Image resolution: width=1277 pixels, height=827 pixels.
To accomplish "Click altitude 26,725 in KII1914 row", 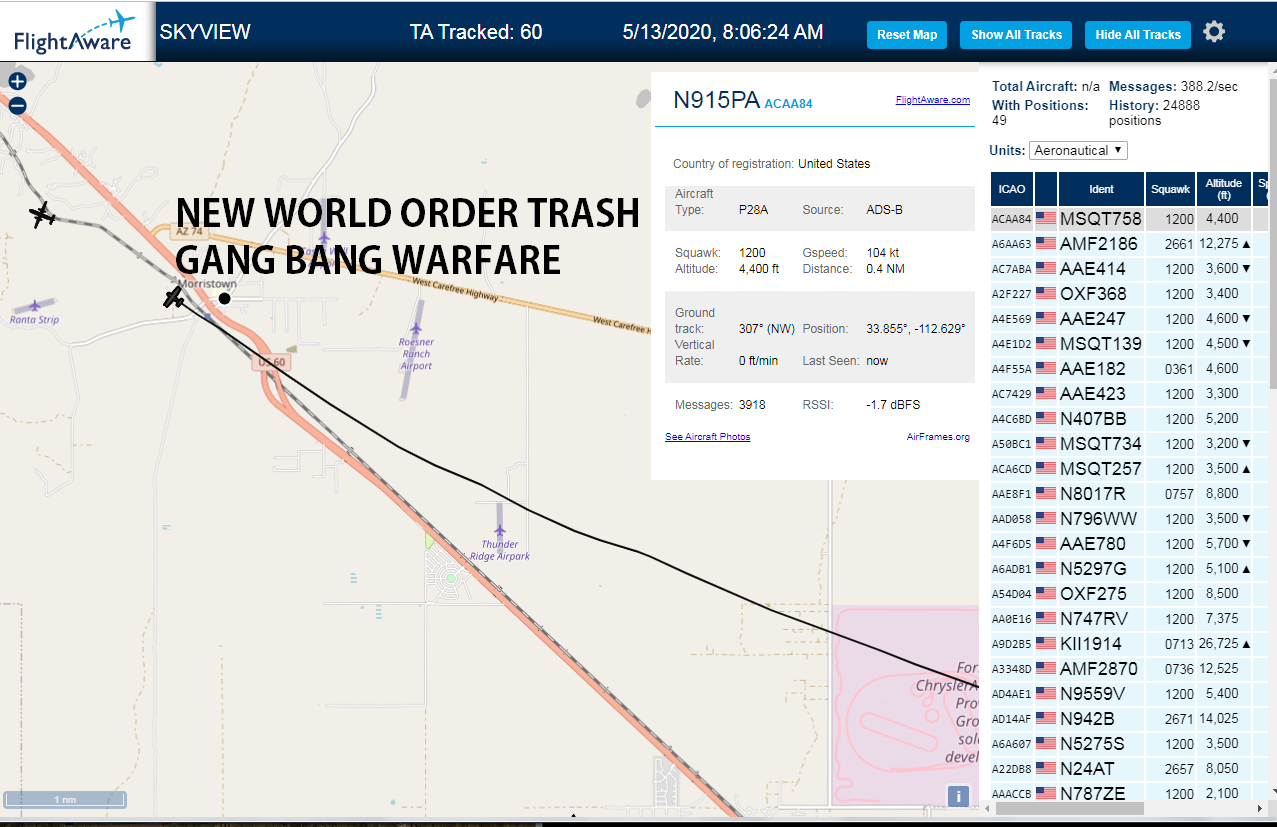I will [1219, 644].
